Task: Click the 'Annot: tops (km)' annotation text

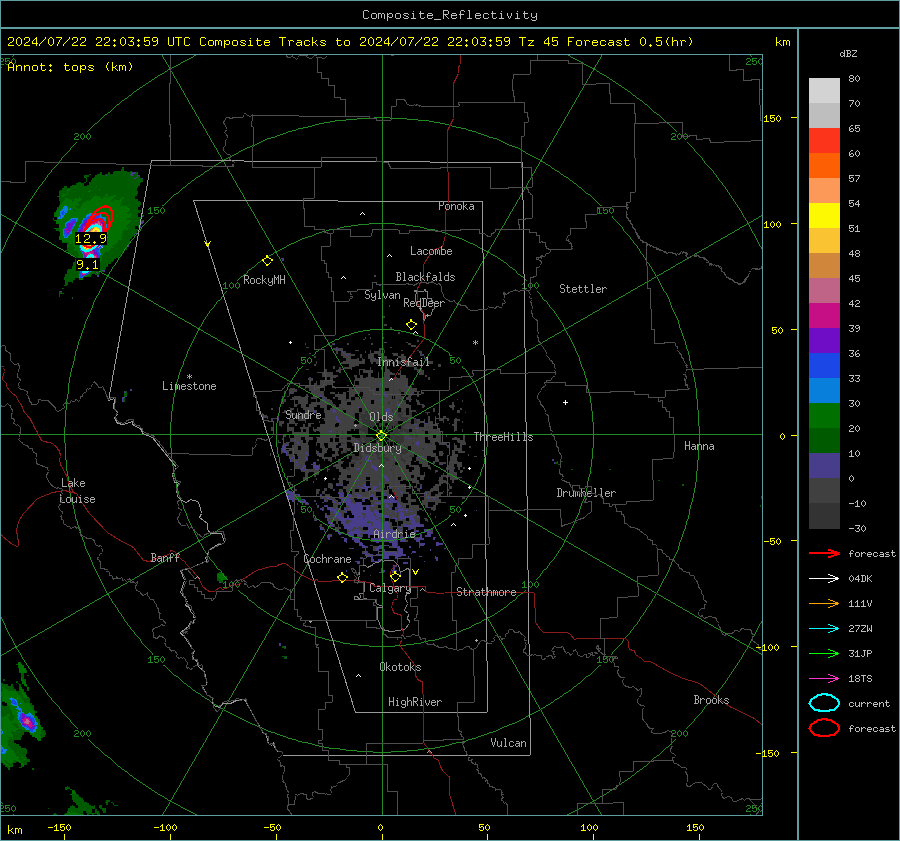Action: click(x=70, y=67)
